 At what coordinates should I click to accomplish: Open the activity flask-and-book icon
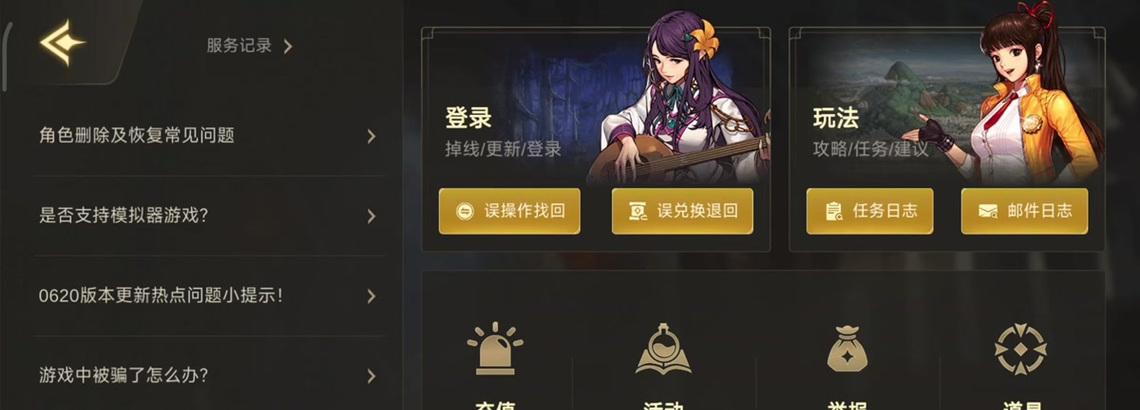(663, 348)
